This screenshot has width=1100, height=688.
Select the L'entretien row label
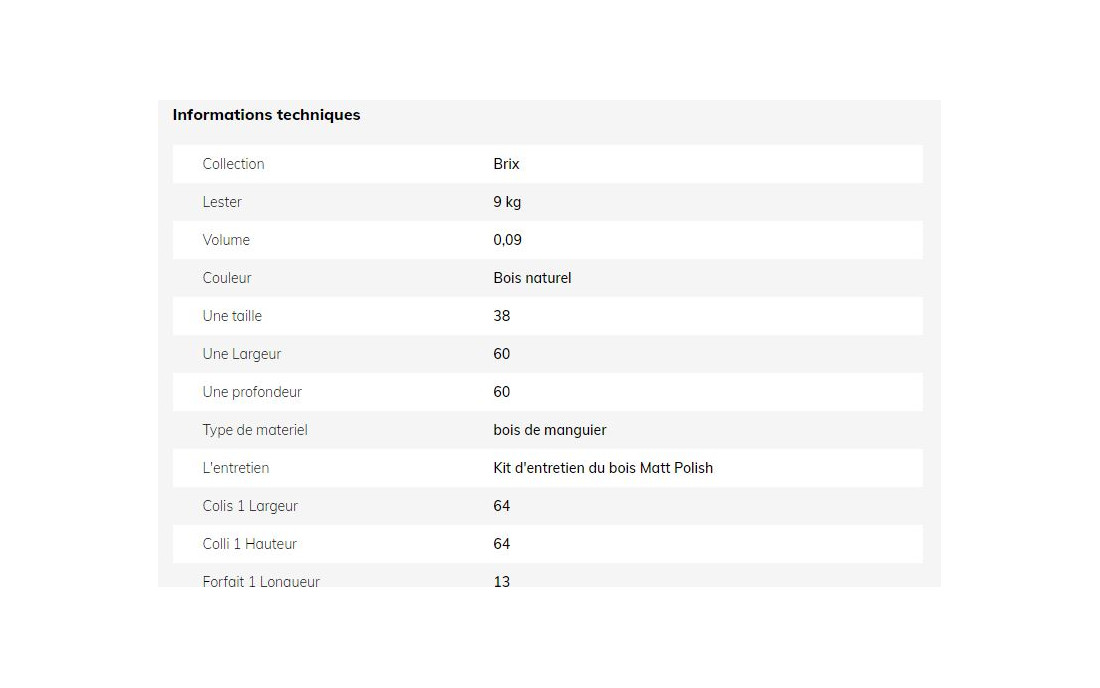click(x=236, y=468)
